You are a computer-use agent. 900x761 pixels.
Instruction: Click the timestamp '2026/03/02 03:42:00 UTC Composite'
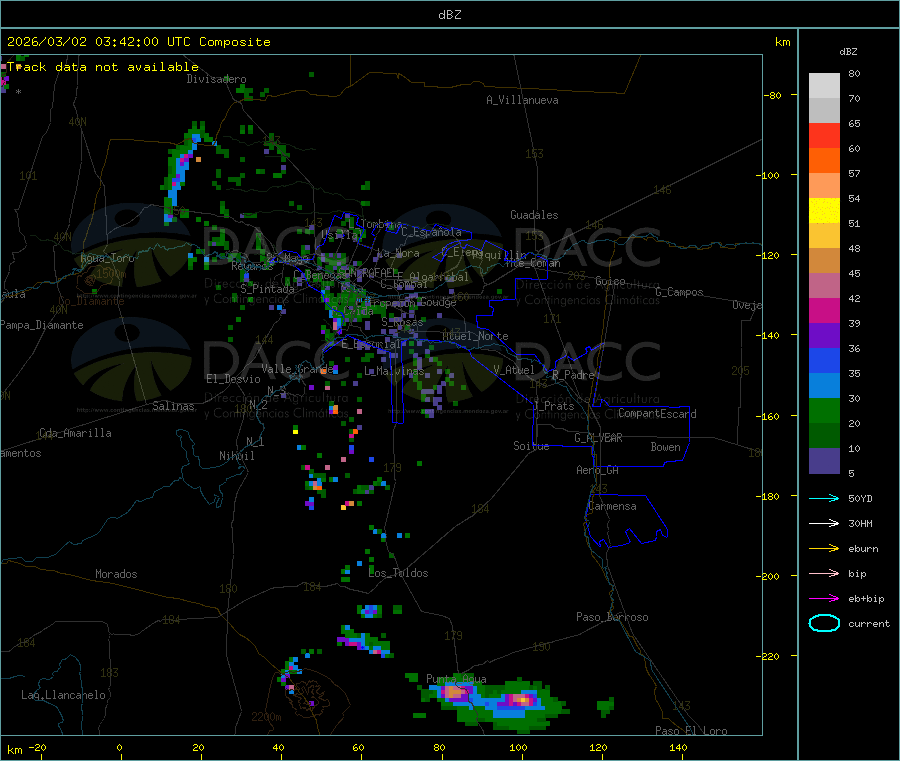coord(138,42)
